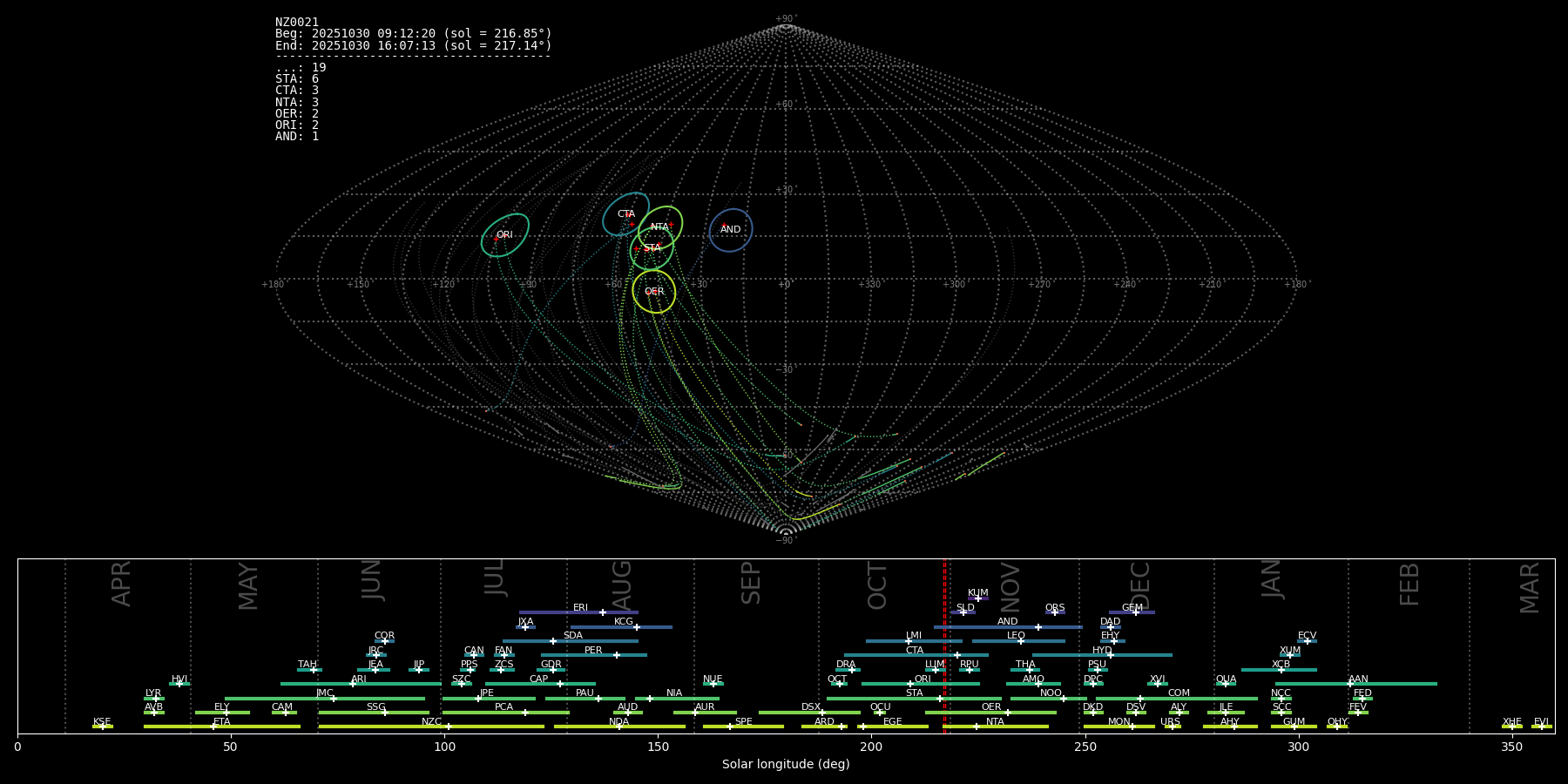Click the 350 tick on solar longitude axis
The height and width of the screenshot is (784, 1568).
click(x=1511, y=747)
